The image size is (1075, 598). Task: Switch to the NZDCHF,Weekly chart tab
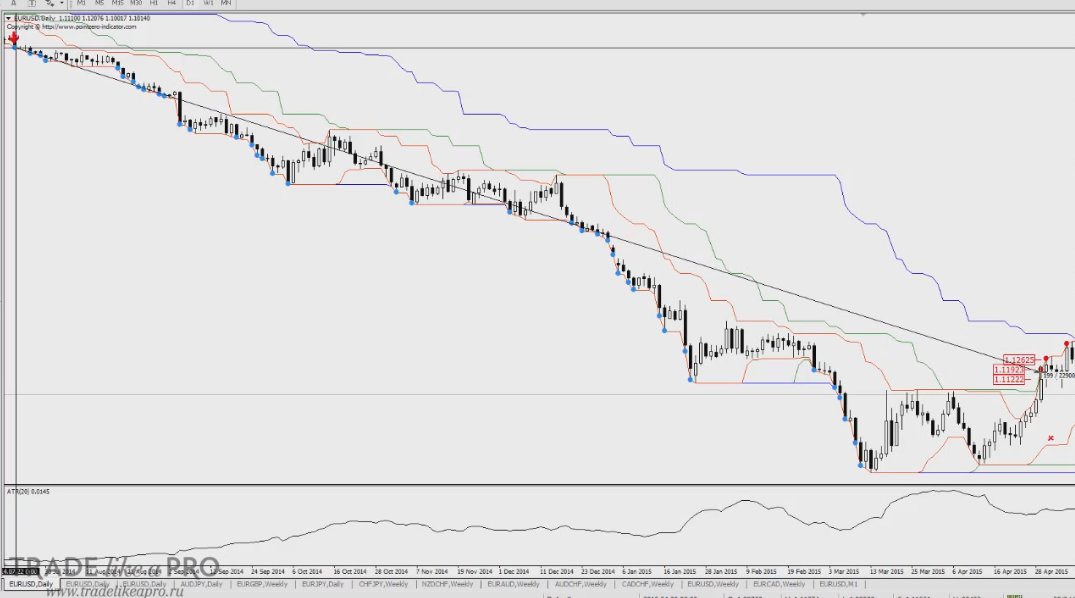click(447, 584)
